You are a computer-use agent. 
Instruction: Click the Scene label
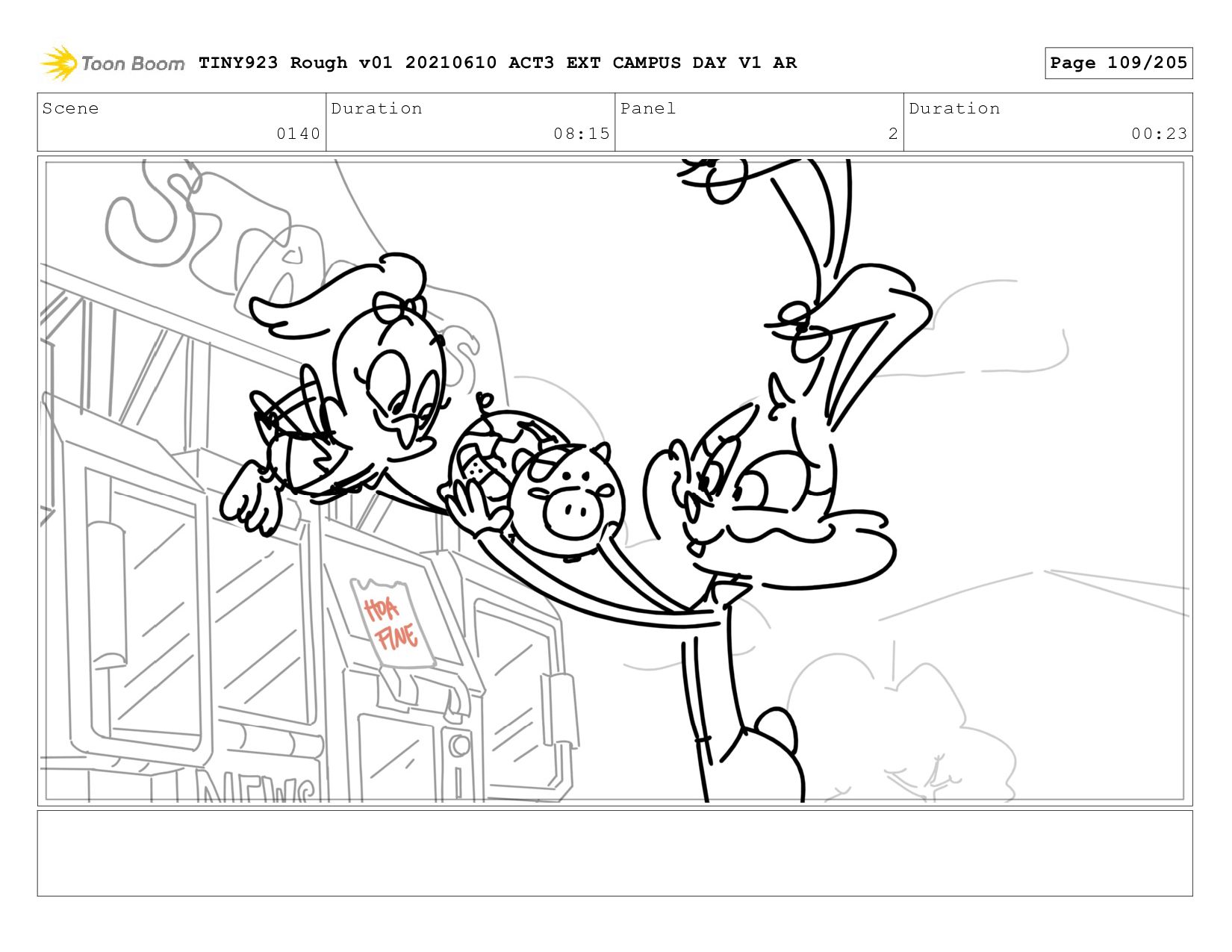tap(70, 108)
